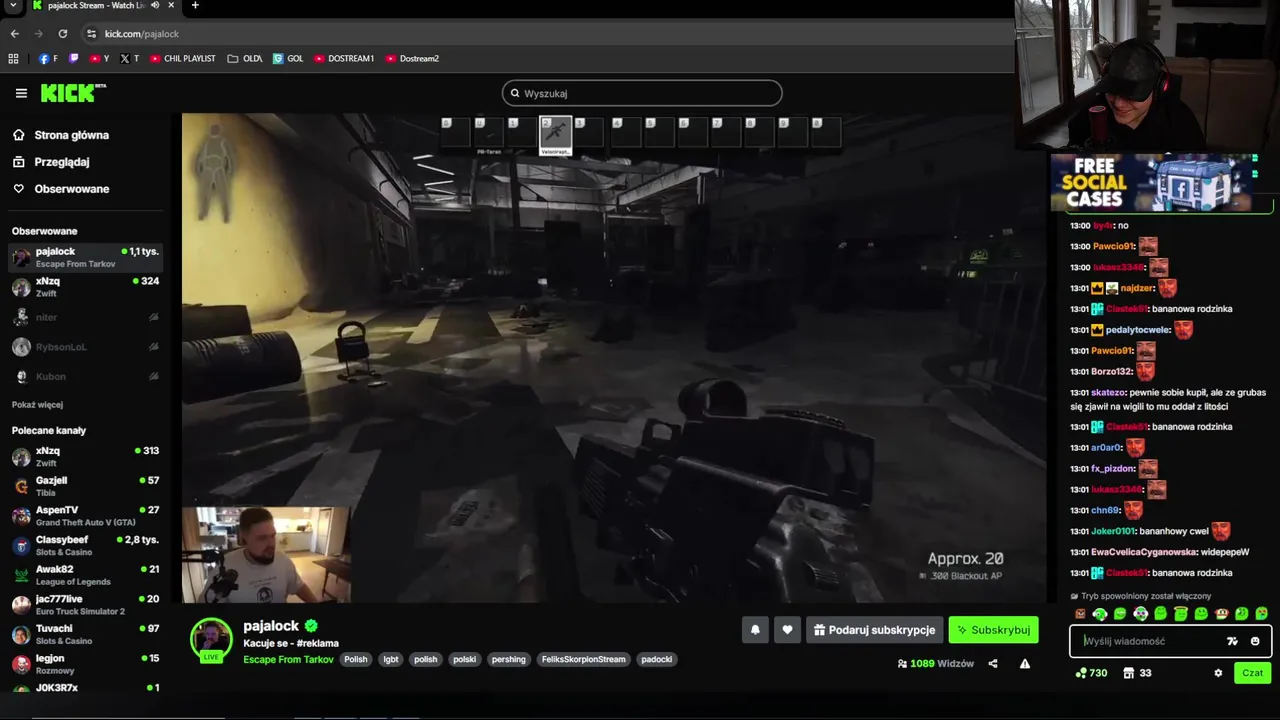Open recommended channel legjon
1280x720 pixels.
tap(85, 664)
